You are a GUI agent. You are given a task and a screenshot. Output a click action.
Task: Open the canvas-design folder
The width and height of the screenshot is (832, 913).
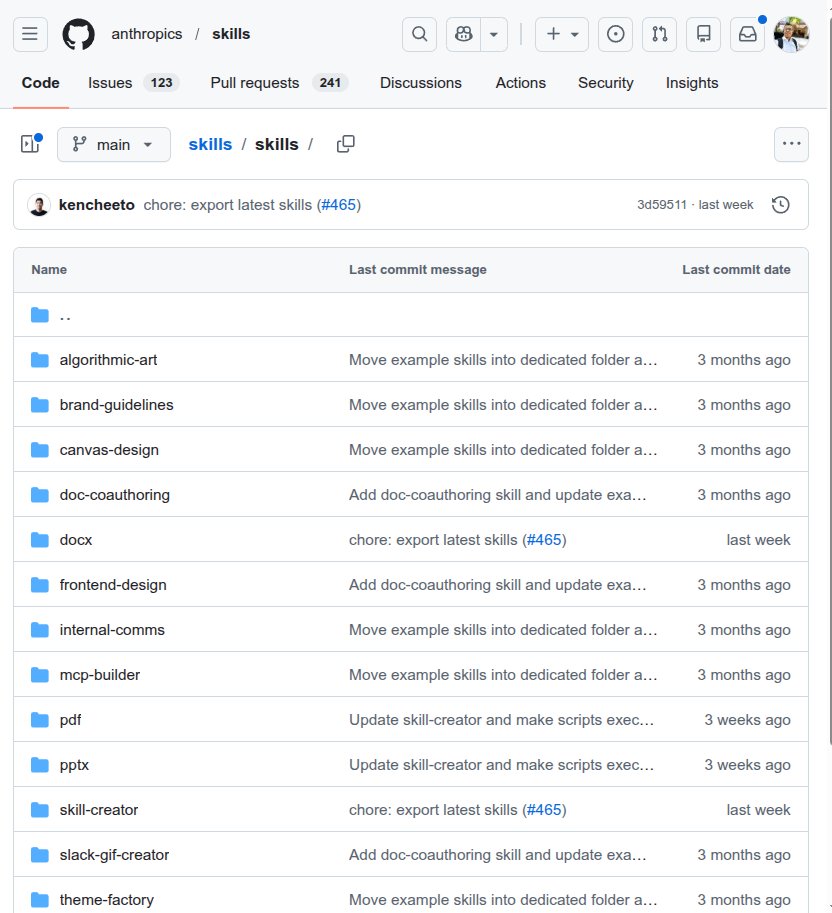pos(109,450)
